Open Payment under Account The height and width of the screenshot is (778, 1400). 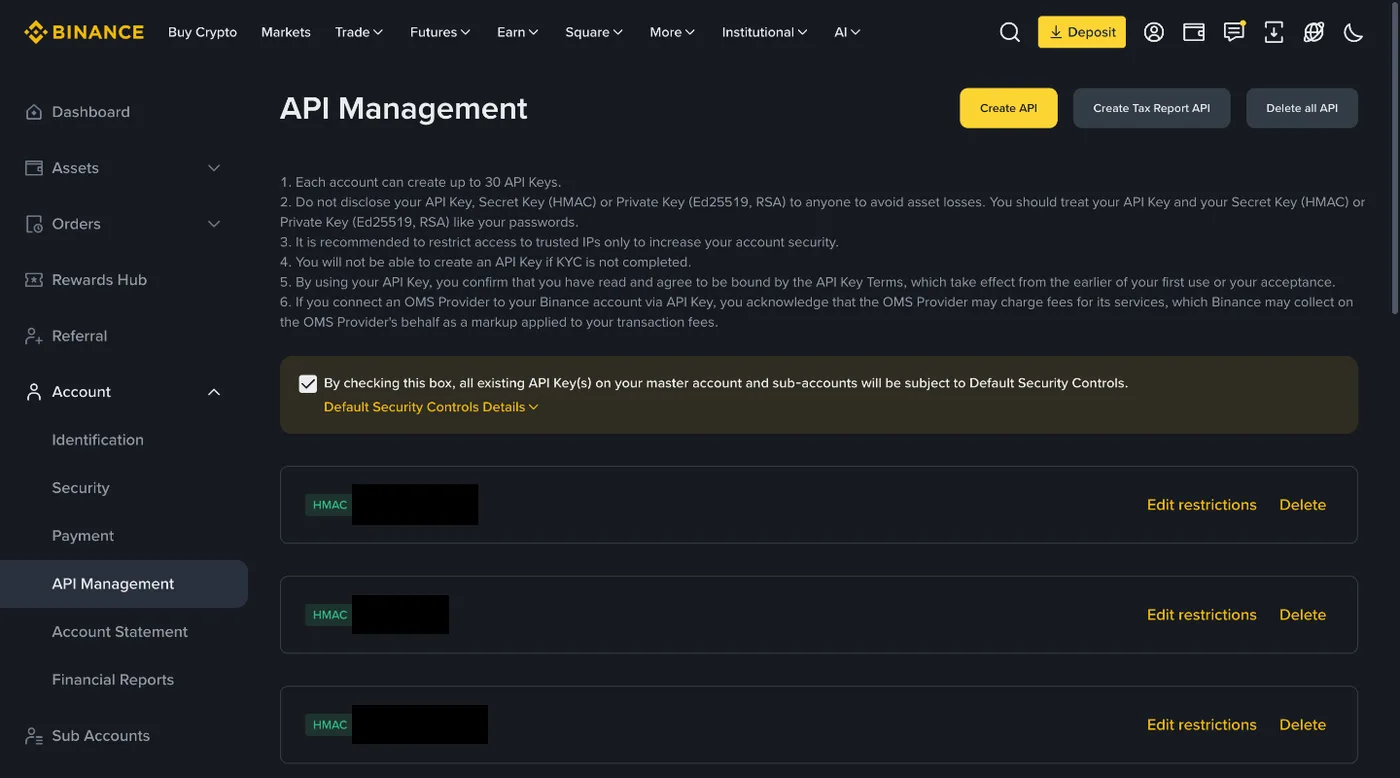(83, 536)
